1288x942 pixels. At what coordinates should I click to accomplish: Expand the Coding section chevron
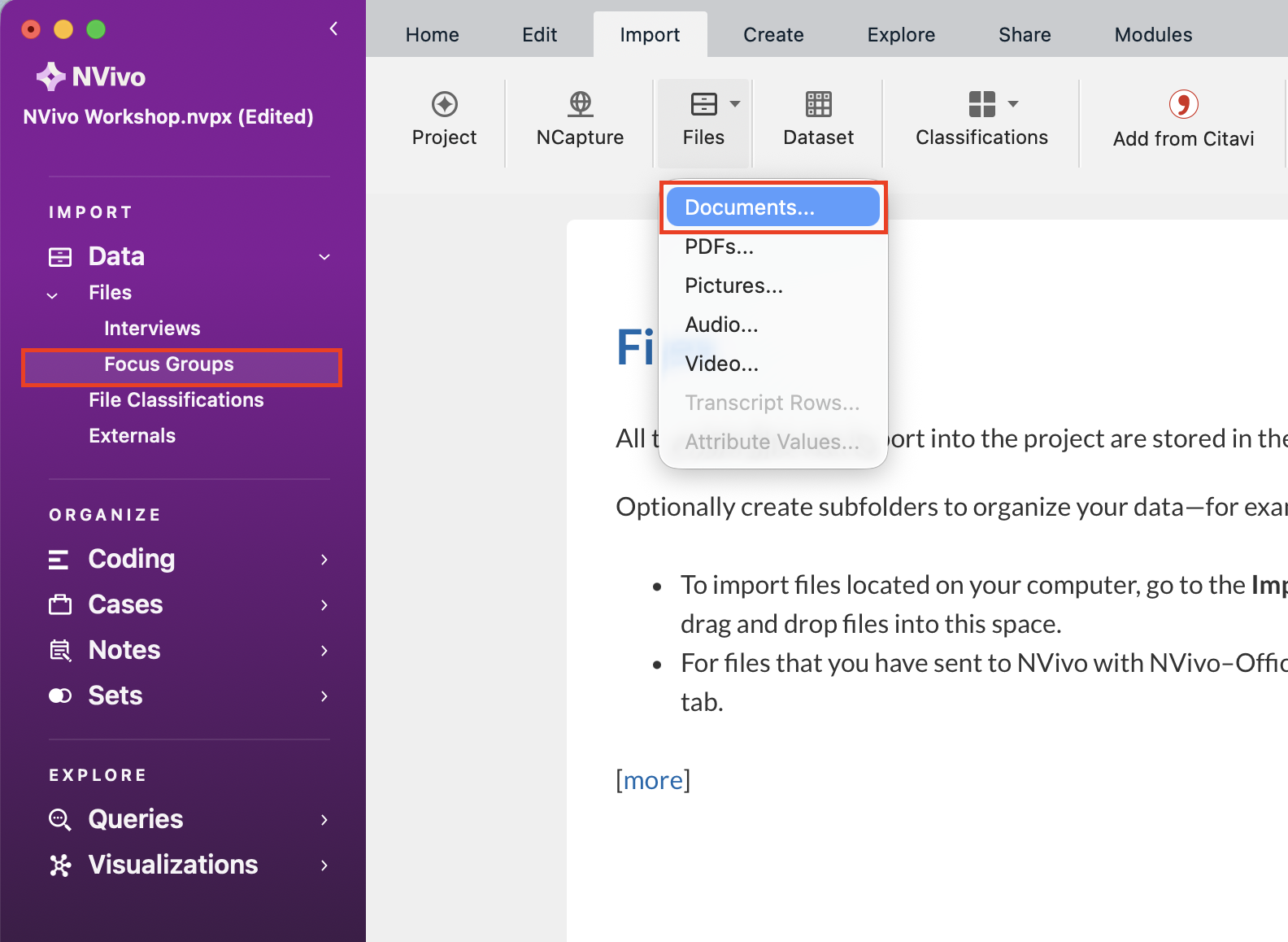(324, 560)
